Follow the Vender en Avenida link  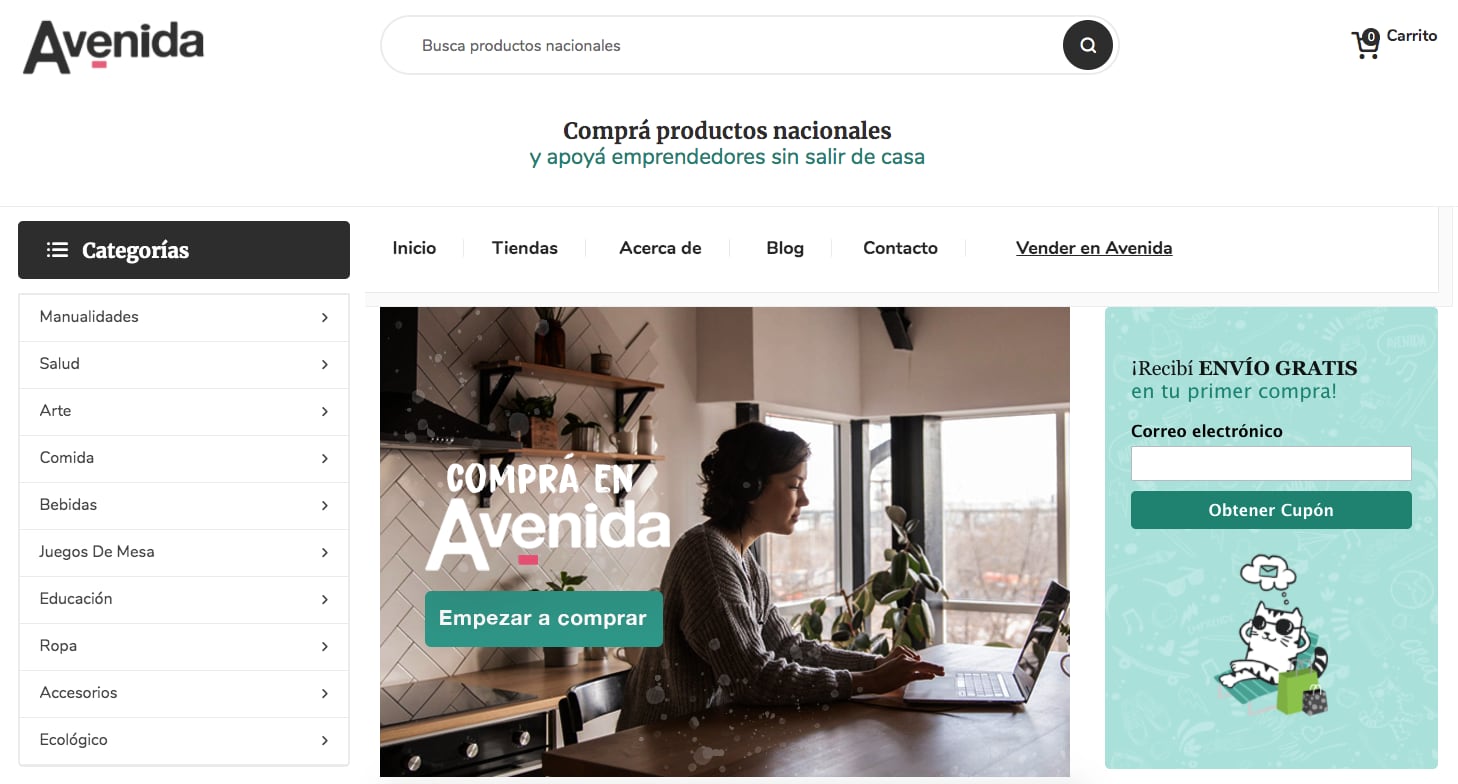[x=1094, y=248]
